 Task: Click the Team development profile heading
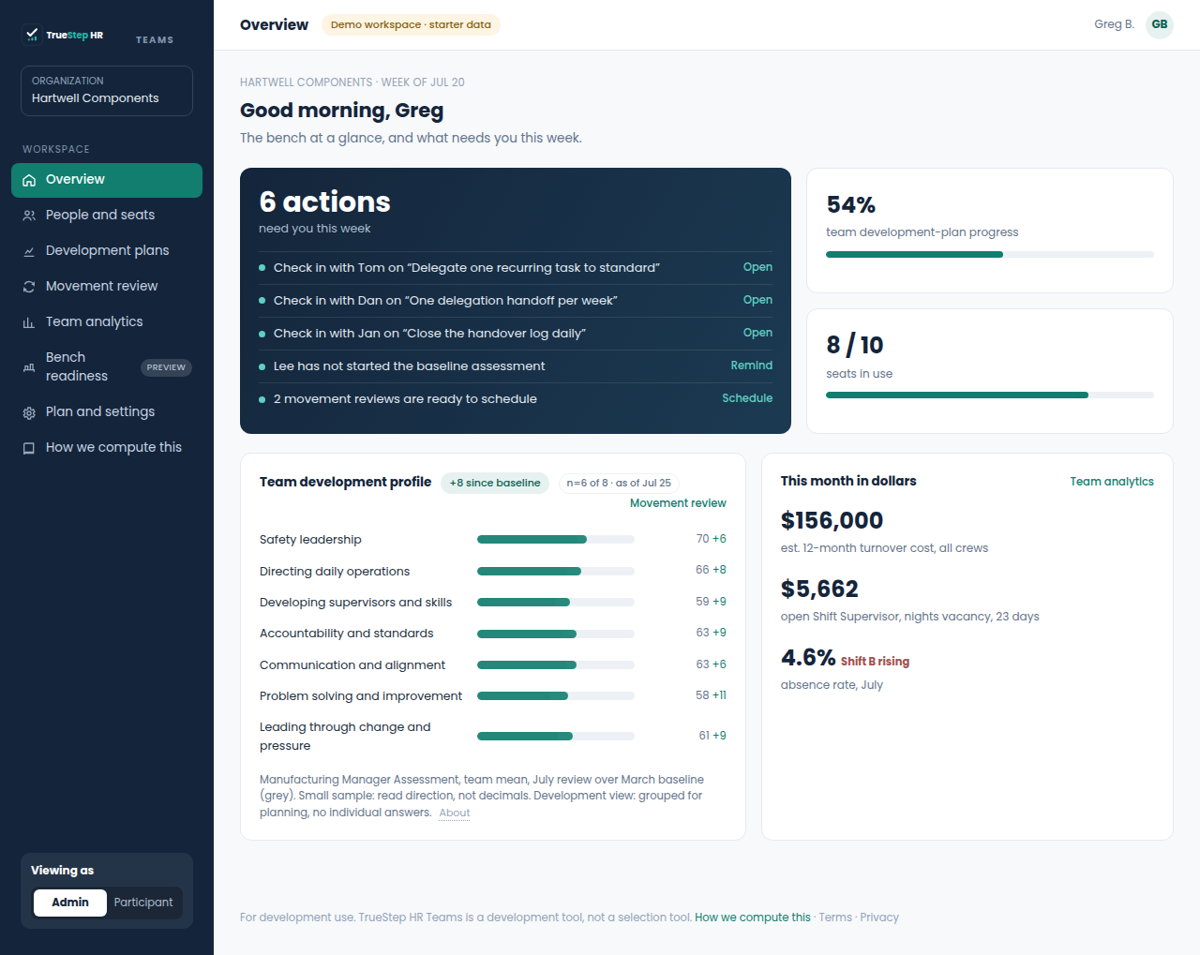[345, 482]
